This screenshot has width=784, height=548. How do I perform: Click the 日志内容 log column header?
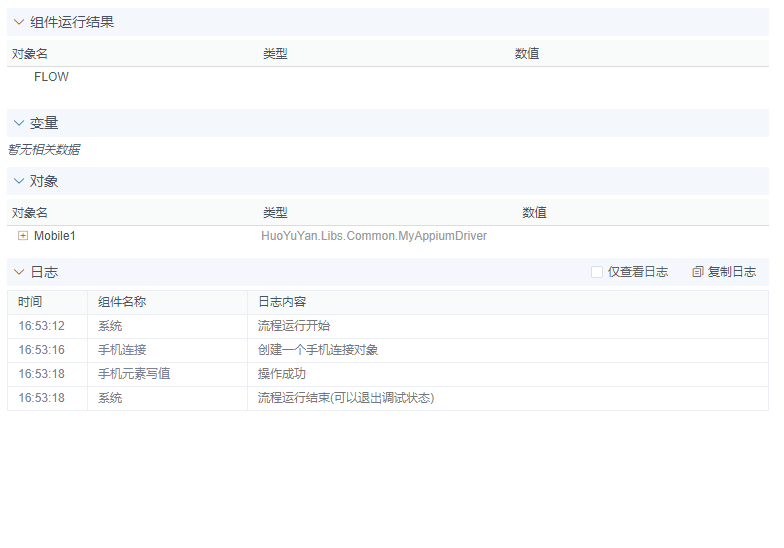coord(282,302)
